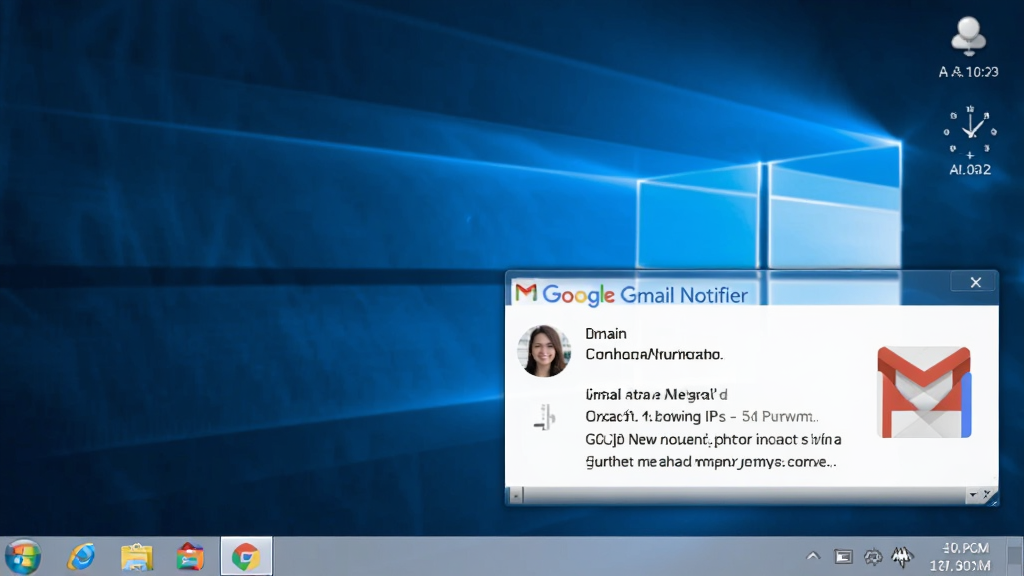Click the Google Gmail Notifier title text
1024x576 pixels.
click(x=645, y=295)
